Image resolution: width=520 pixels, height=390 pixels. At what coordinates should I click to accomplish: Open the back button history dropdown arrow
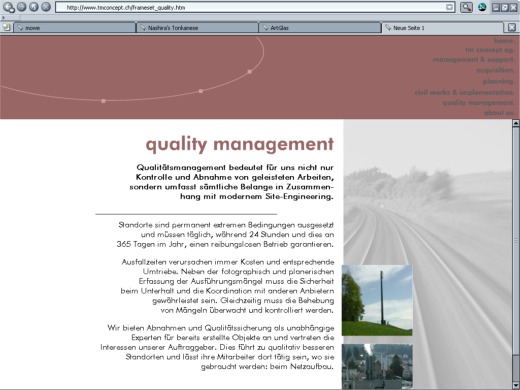pos(12,10)
